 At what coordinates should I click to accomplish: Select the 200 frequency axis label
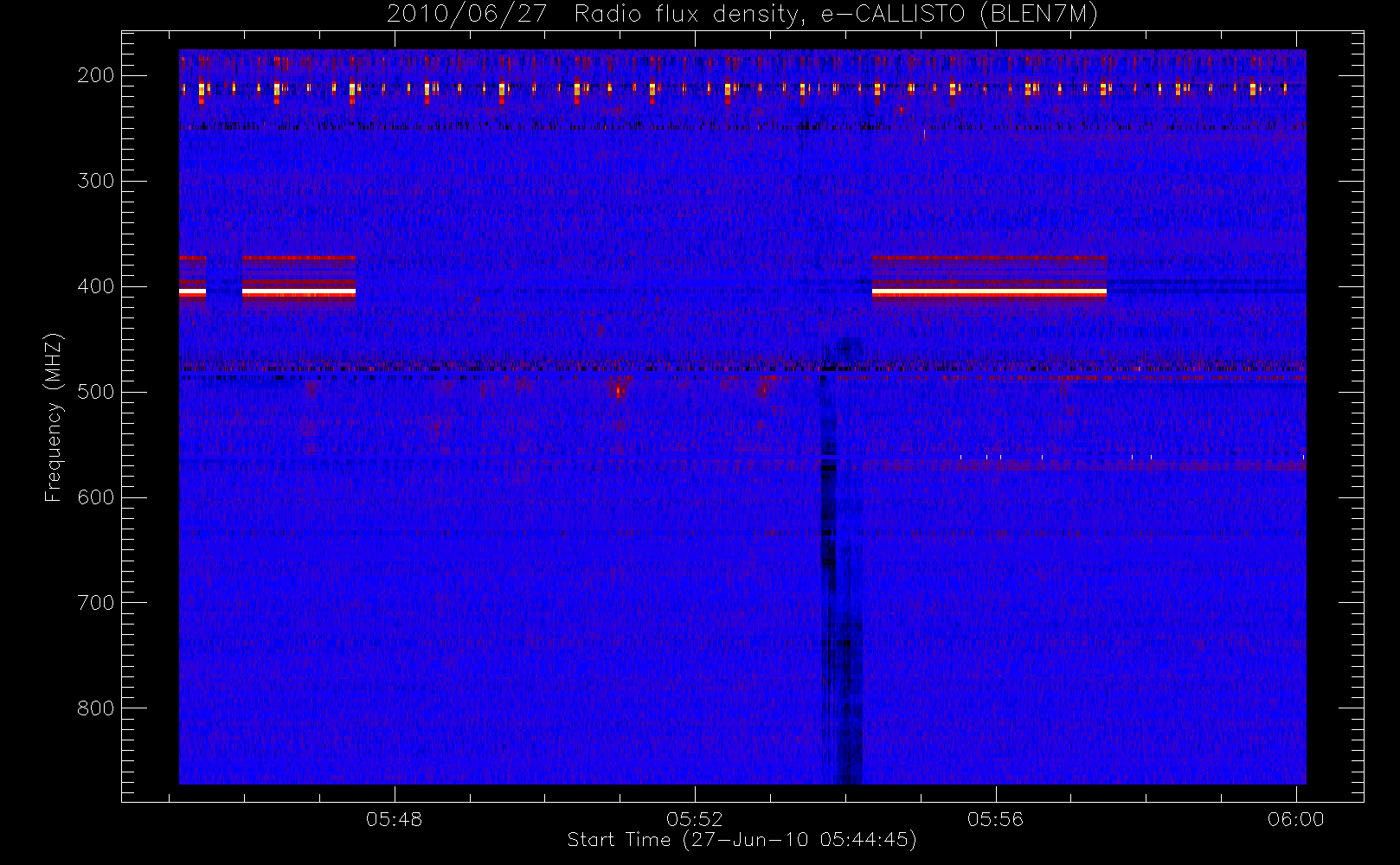pyautogui.click(x=95, y=75)
